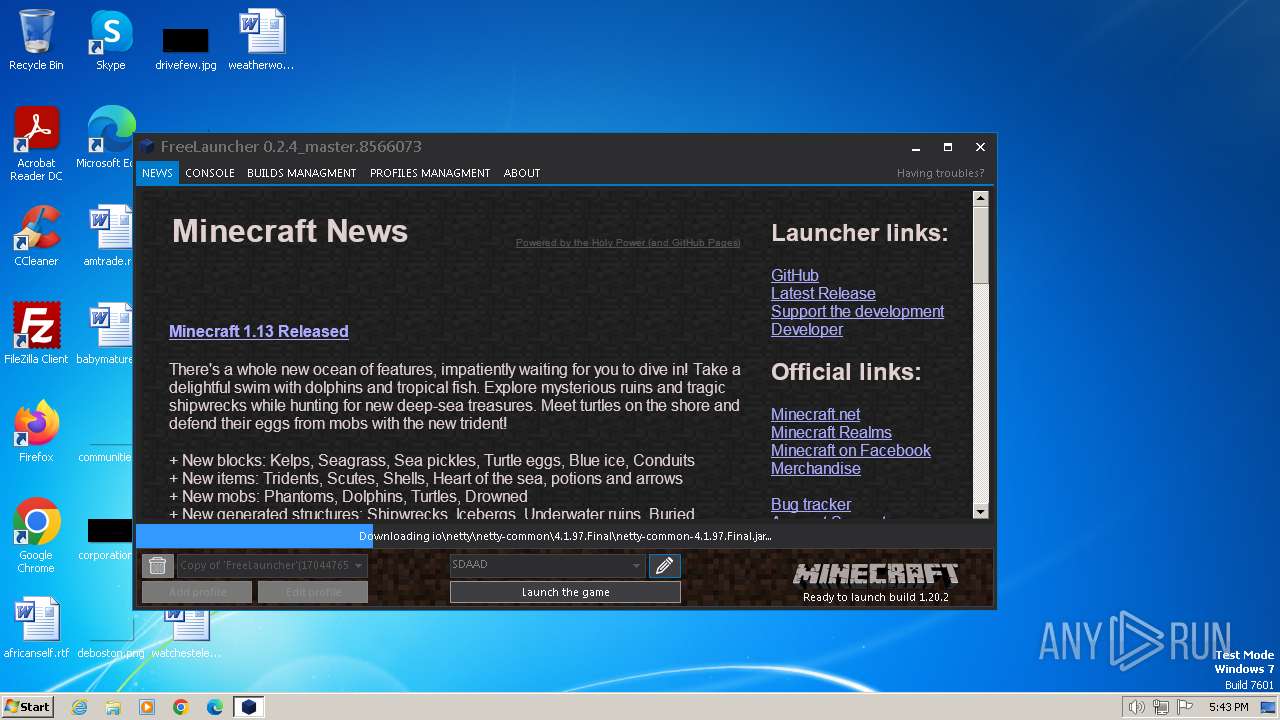Click the 5:43 PM system clock
The width and height of the screenshot is (1280, 720).
[1228, 707]
